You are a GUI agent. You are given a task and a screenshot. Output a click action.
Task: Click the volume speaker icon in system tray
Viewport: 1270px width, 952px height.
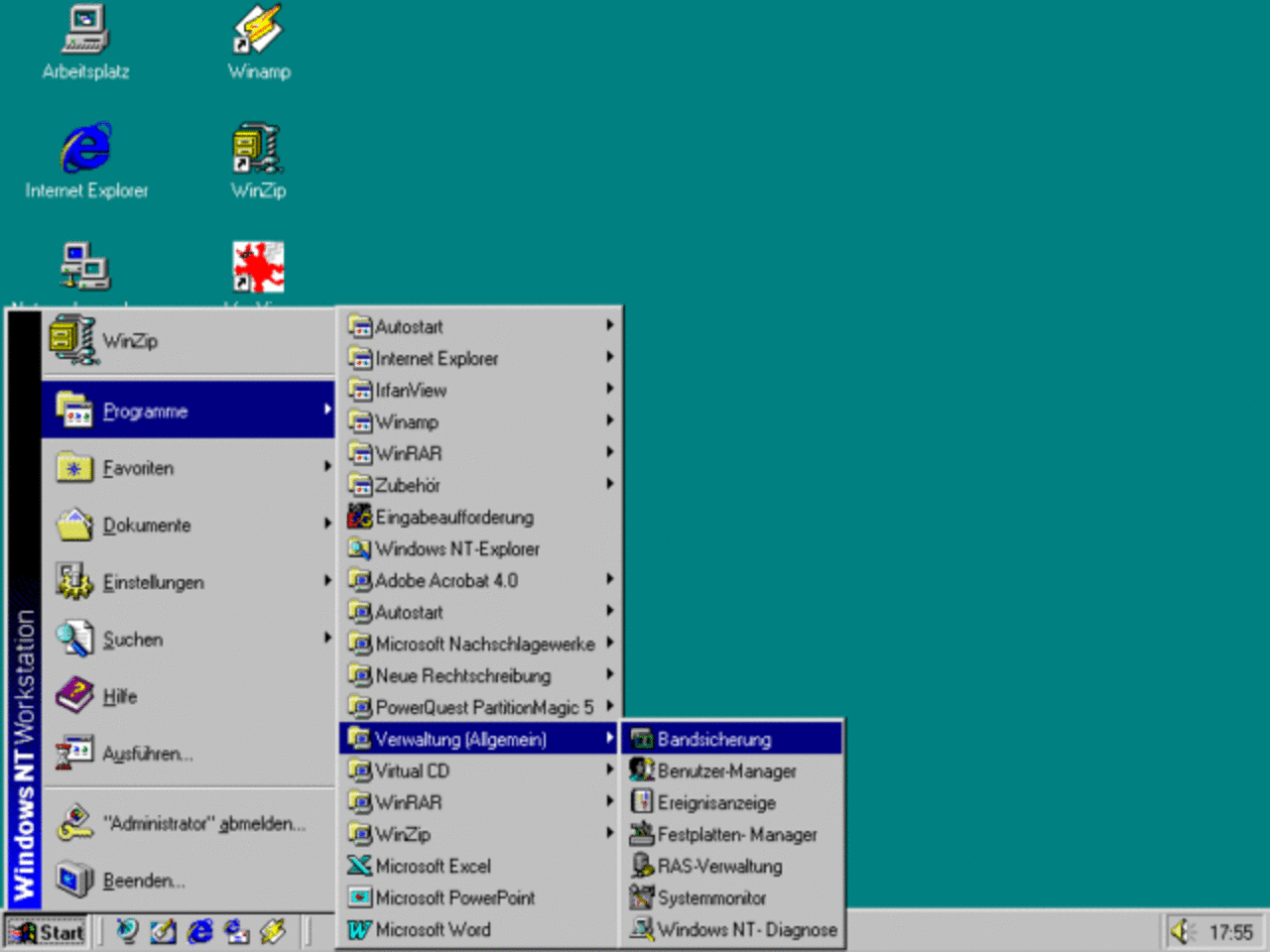pyautogui.click(x=1181, y=931)
